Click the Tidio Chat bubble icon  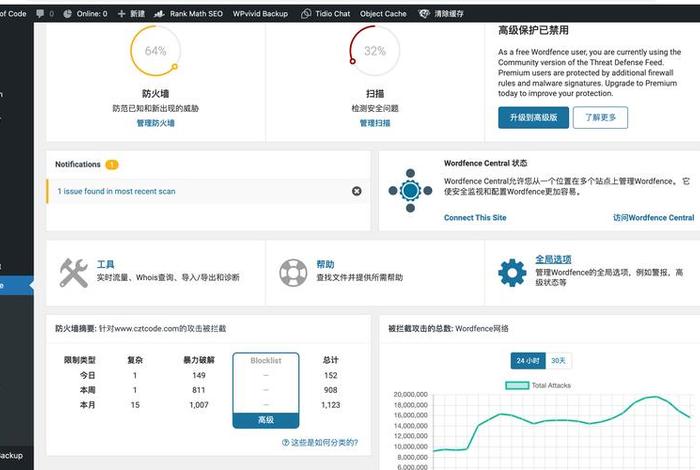coord(306,13)
